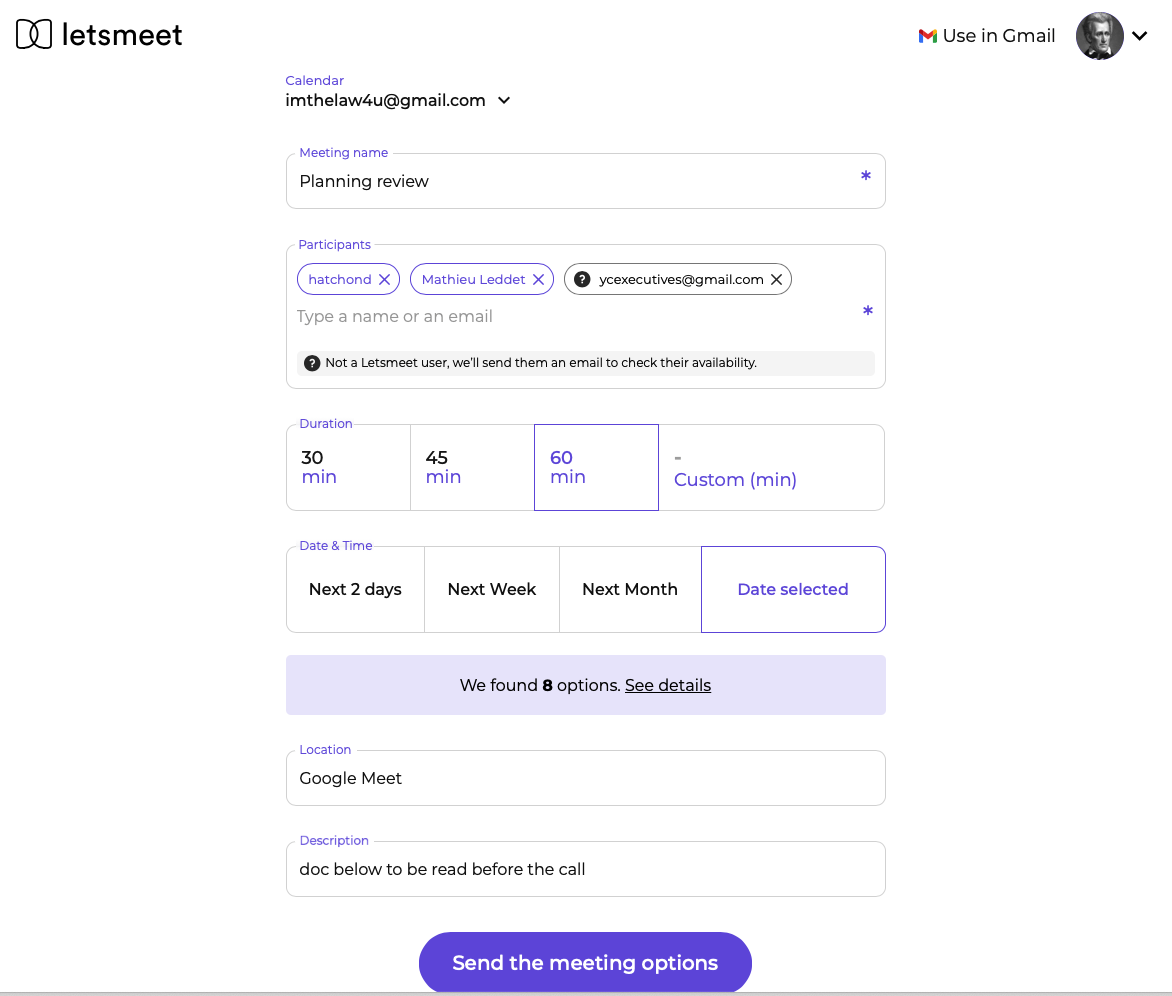Open the calendar account dropdown
The image size is (1172, 996).
pyautogui.click(x=505, y=100)
